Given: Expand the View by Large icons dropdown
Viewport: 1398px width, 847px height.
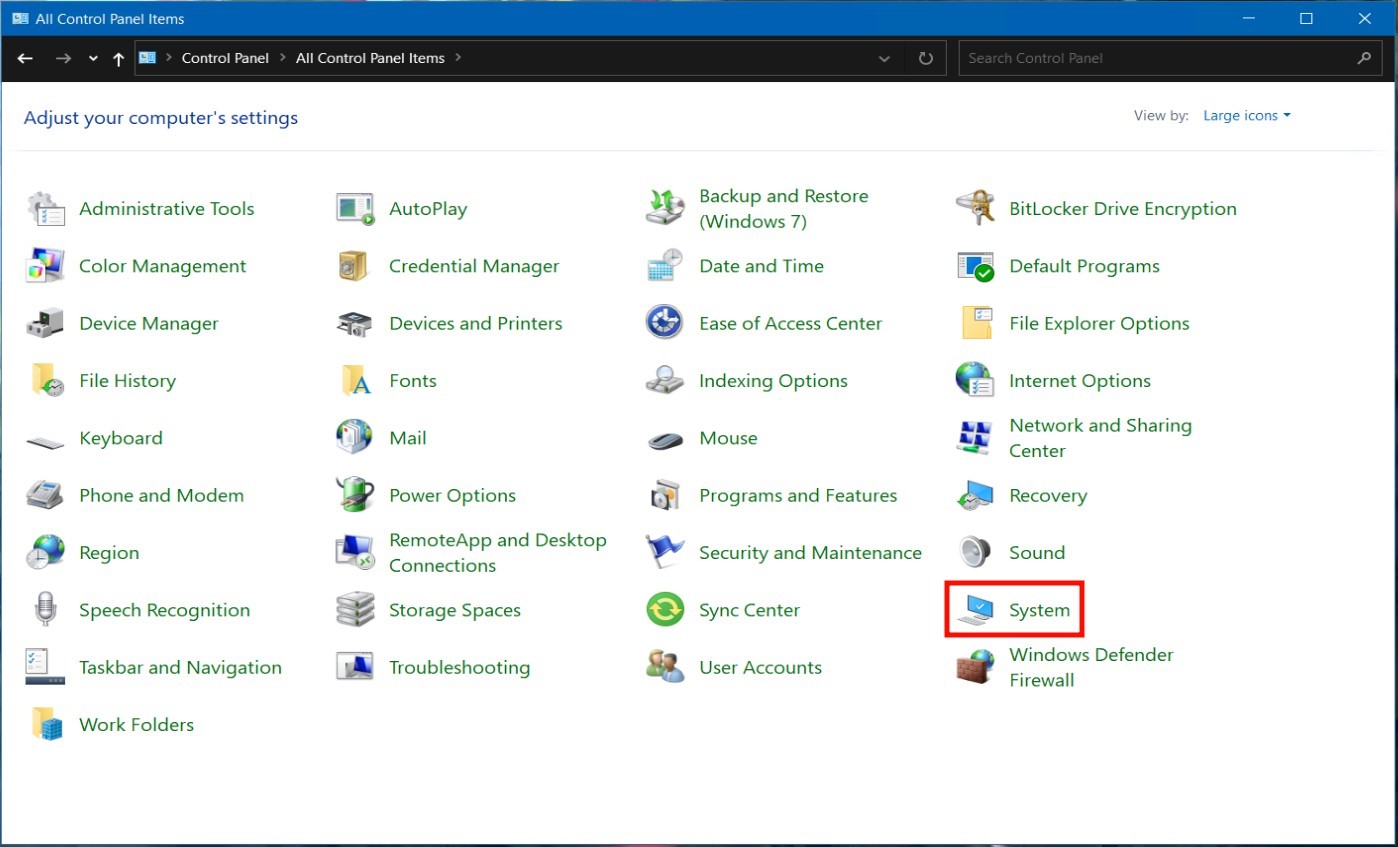Looking at the screenshot, I should (1246, 116).
